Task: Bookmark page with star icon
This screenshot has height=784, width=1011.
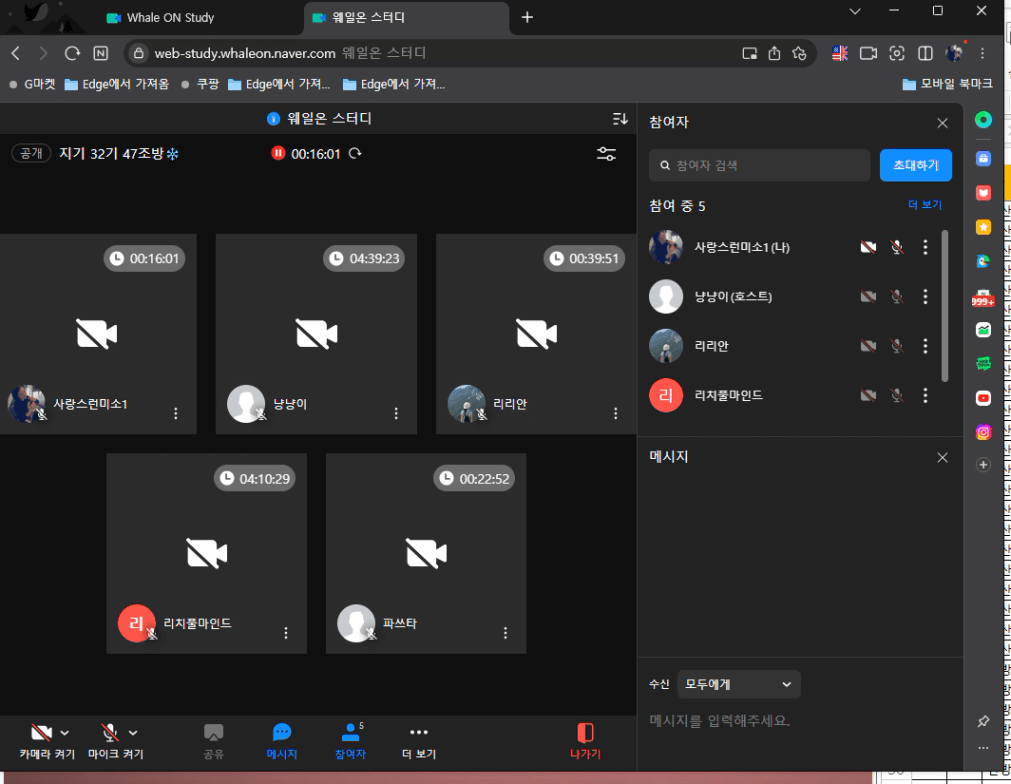Action: (x=800, y=53)
